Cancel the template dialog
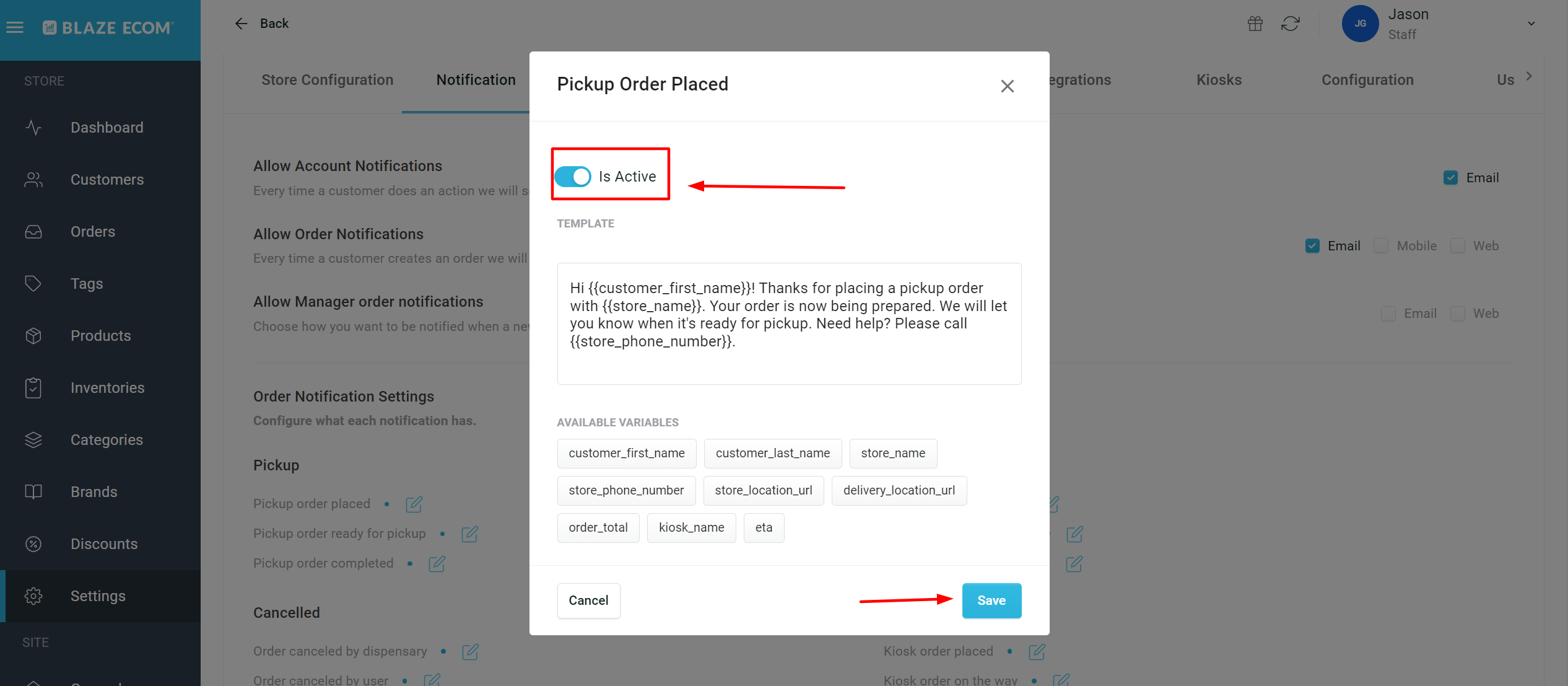1568x686 pixels. pyautogui.click(x=588, y=600)
